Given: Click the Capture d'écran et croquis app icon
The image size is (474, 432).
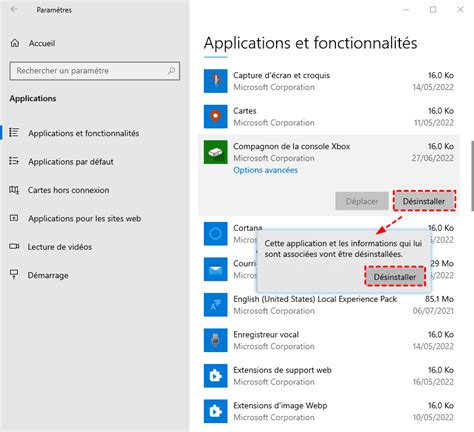Looking at the screenshot, I should coord(216,81).
